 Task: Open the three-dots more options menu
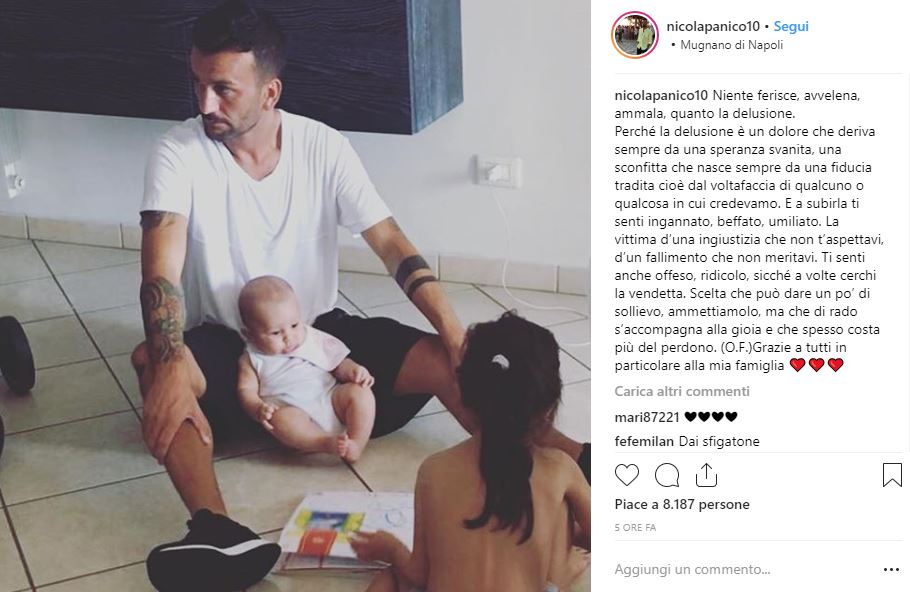891,570
